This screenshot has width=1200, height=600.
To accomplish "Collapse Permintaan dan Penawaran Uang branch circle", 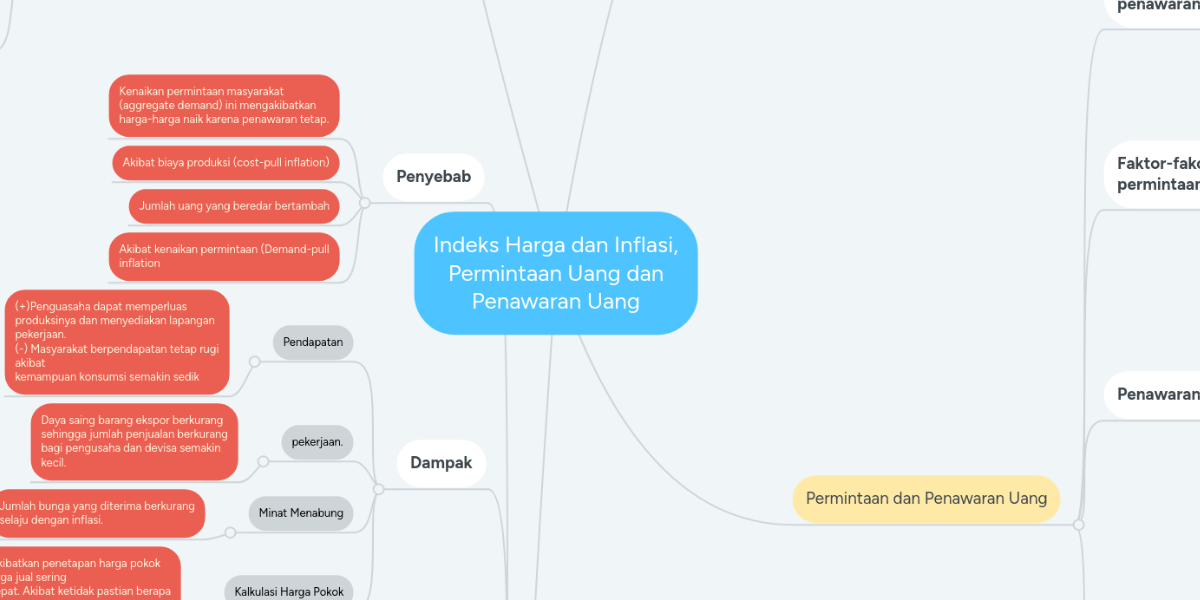I will [1078, 524].
